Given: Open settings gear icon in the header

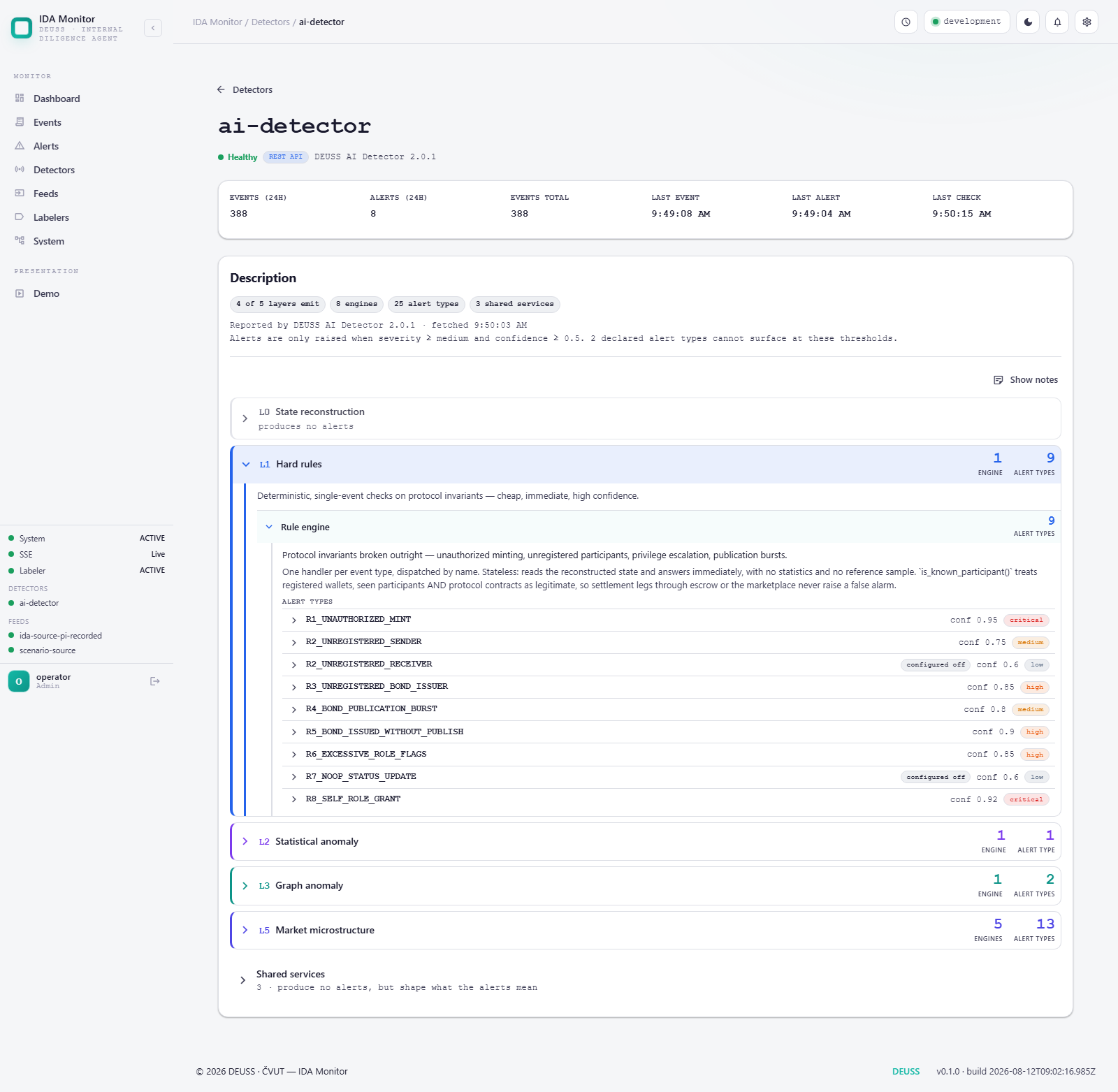Looking at the screenshot, I should 1087,22.
